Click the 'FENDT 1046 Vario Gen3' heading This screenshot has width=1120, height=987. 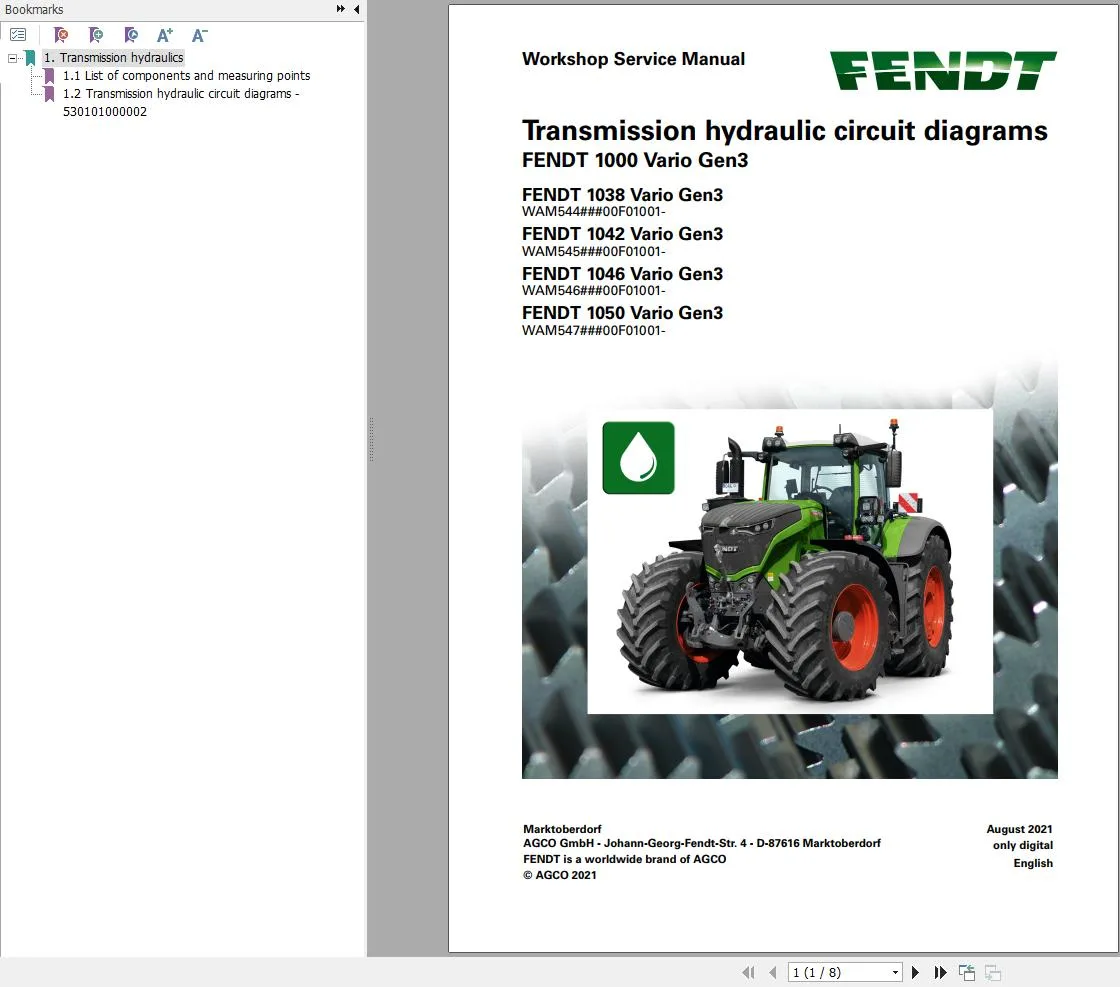tap(622, 274)
